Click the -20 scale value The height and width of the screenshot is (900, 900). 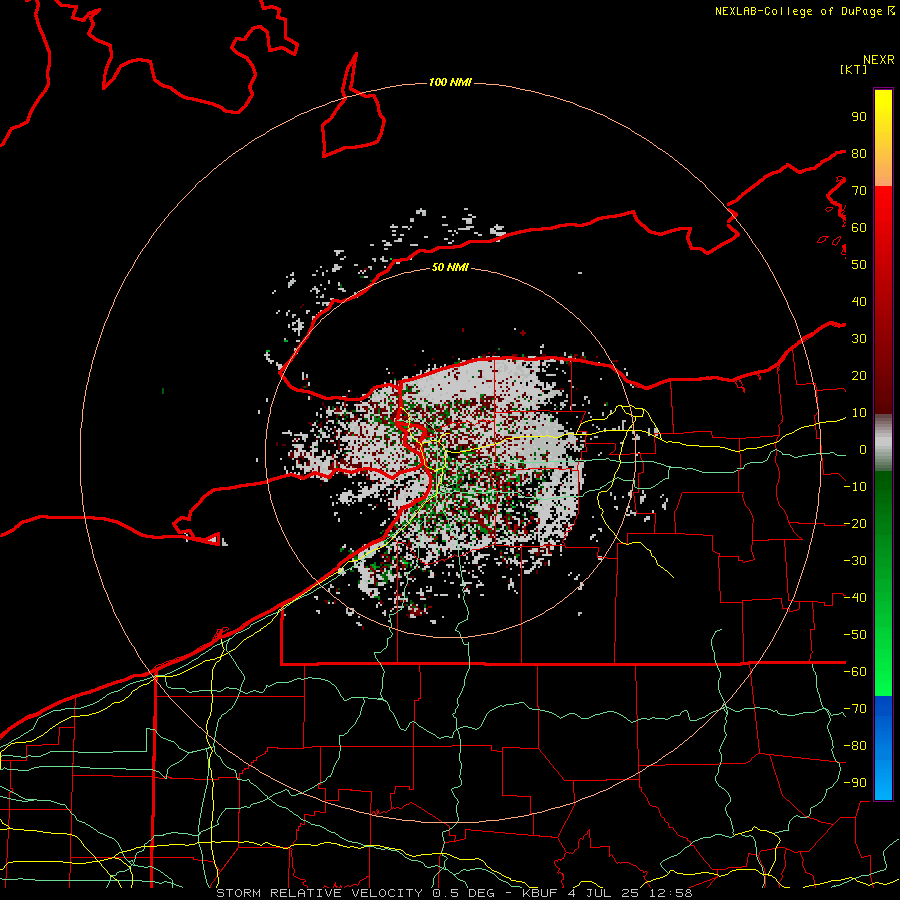855,524
